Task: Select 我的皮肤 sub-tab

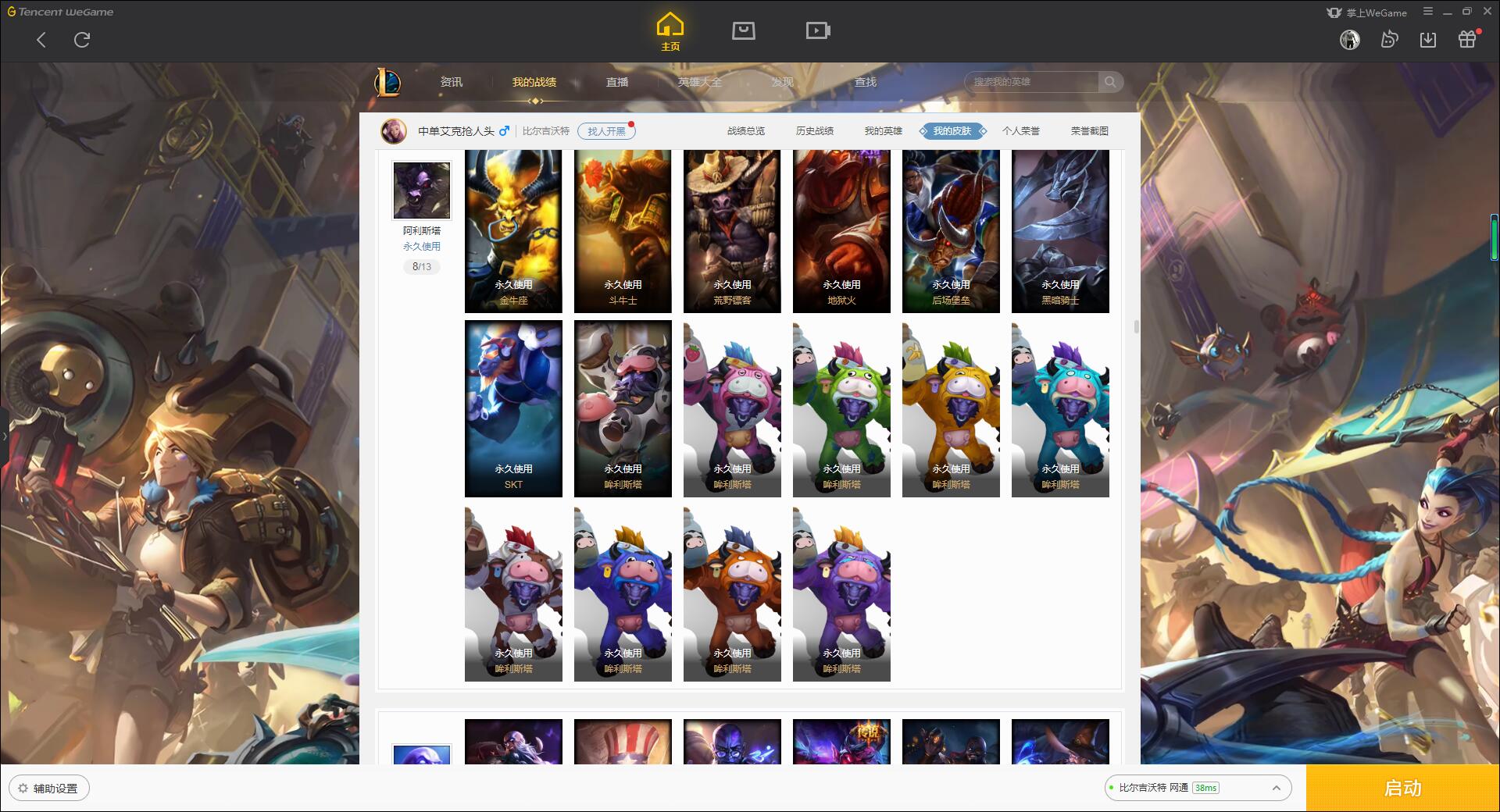Action: (952, 131)
